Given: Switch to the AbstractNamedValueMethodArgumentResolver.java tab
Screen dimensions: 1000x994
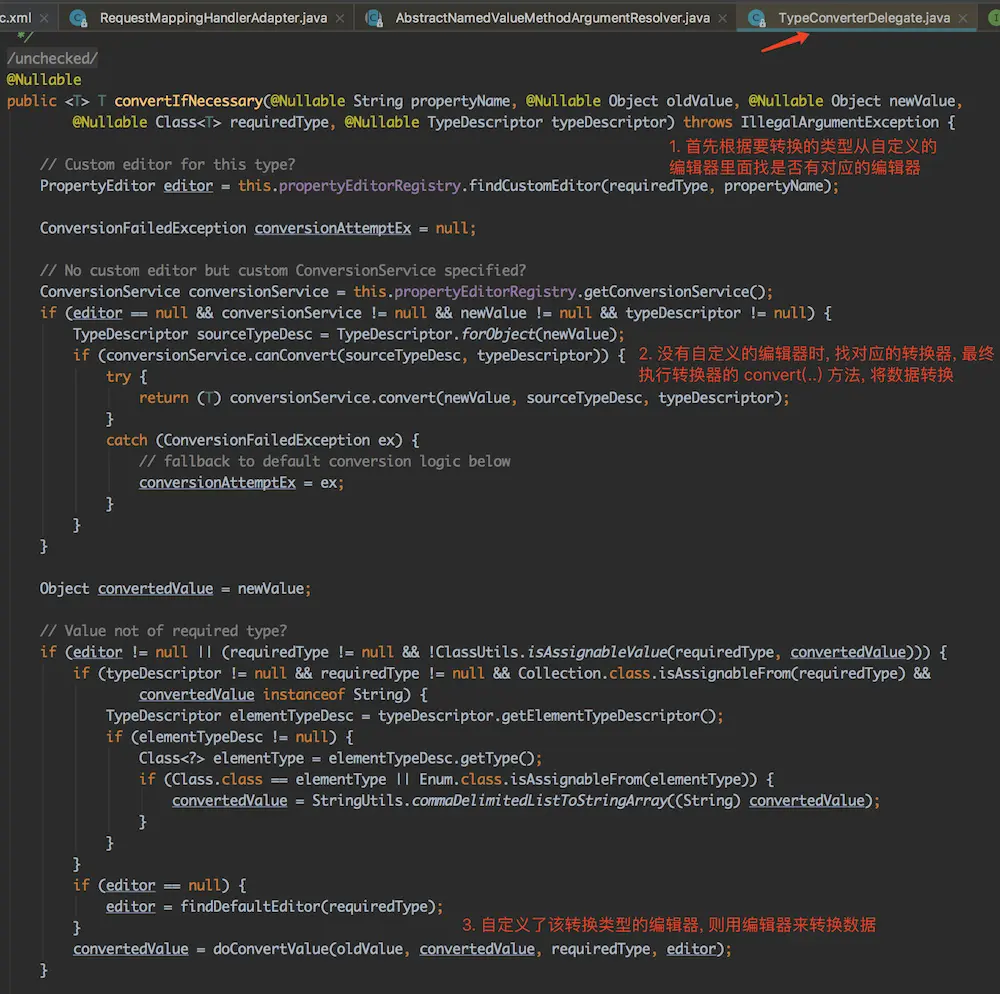Looking at the screenshot, I should pos(552,18).
